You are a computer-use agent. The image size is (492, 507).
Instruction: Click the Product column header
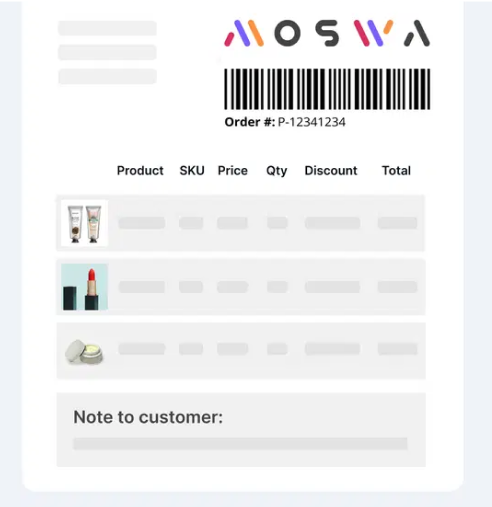(x=140, y=171)
